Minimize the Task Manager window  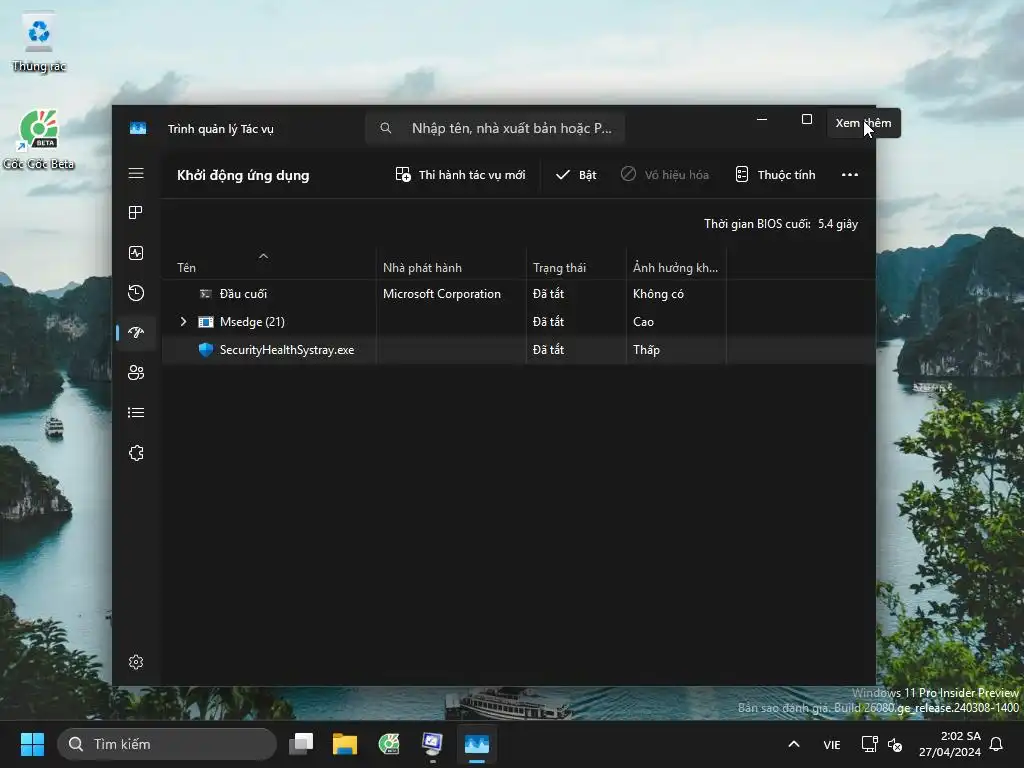click(761, 120)
